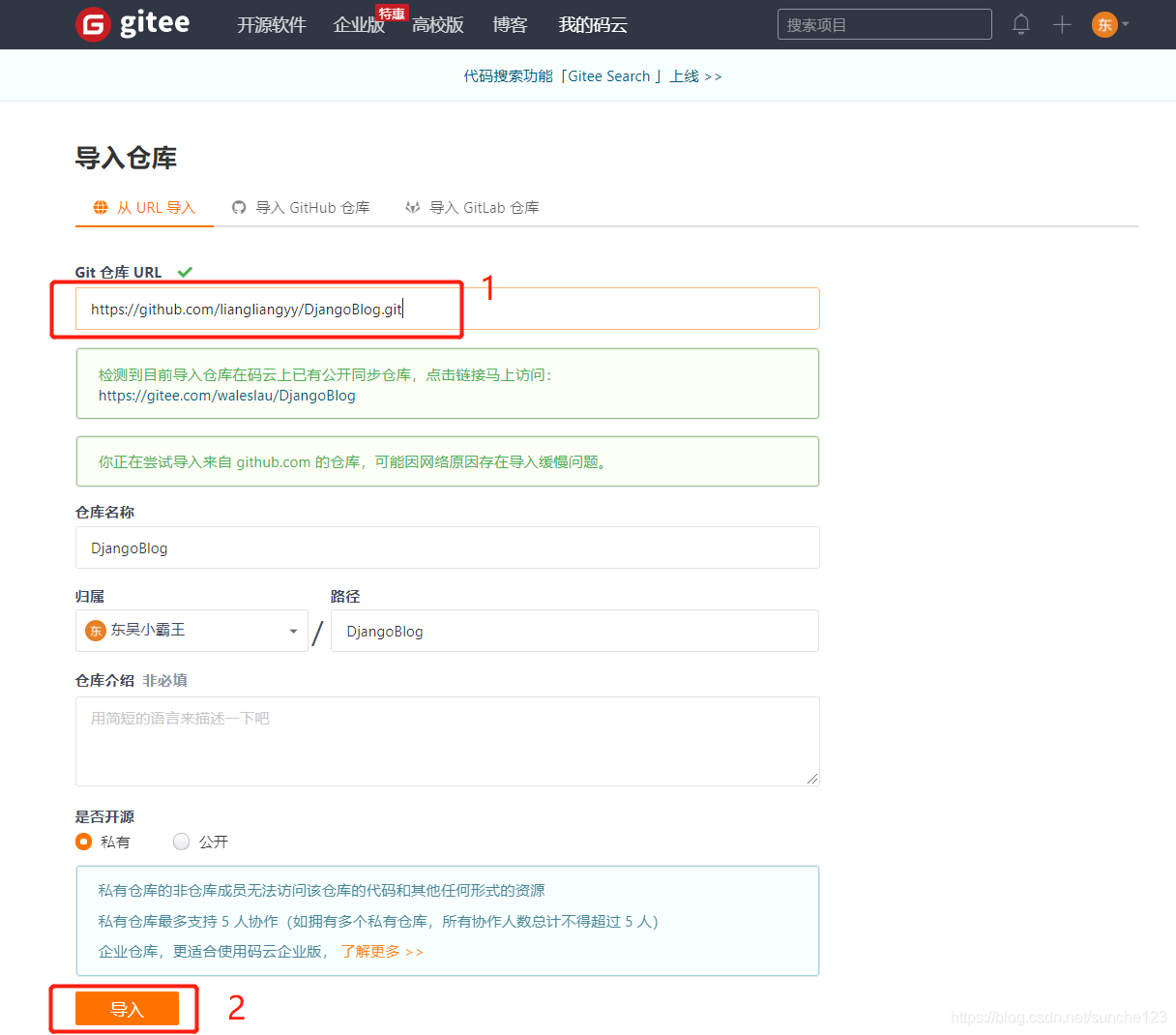
Task: Open the 高校版 menu item
Action: (438, 25)
